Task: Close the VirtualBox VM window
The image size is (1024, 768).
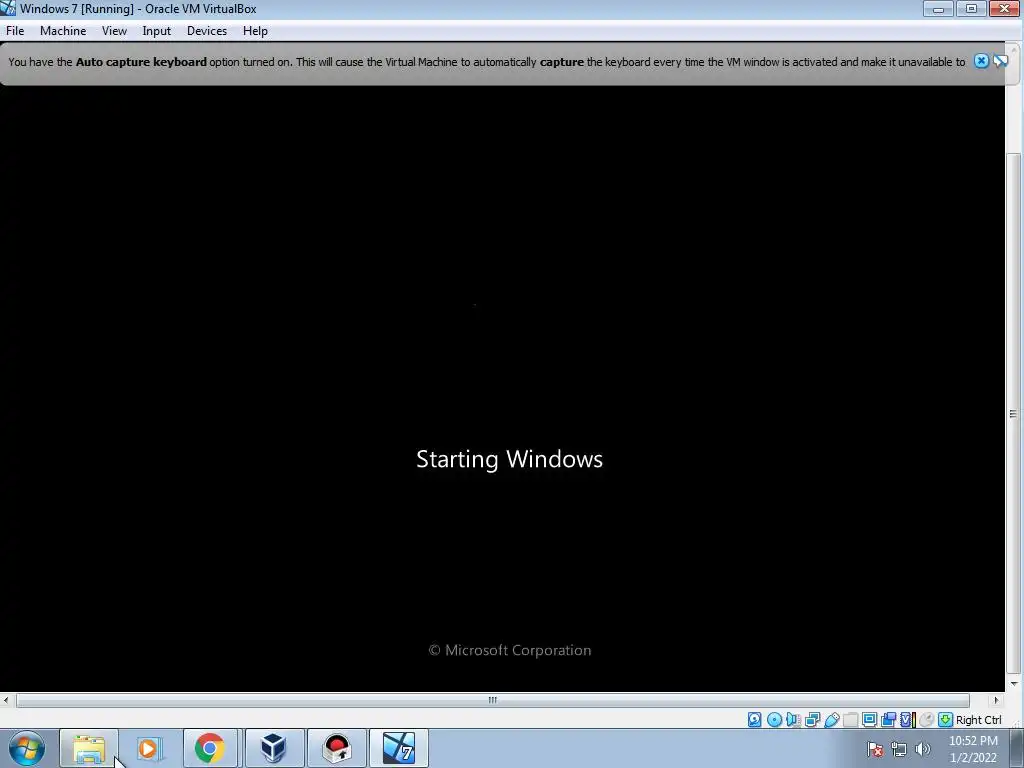Action: tap(1005, 8)
